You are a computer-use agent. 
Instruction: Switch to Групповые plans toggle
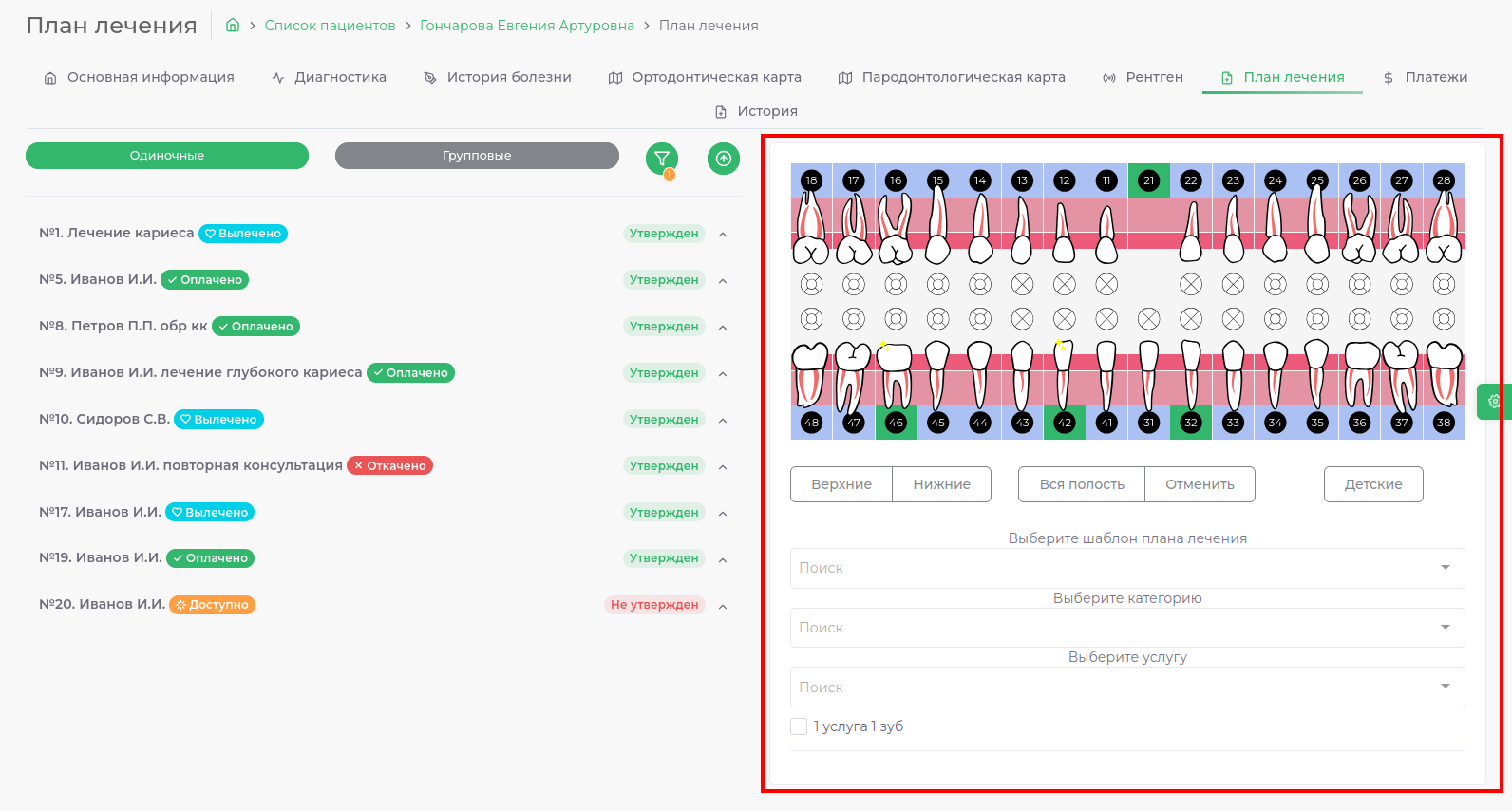[x=477, y=156]
